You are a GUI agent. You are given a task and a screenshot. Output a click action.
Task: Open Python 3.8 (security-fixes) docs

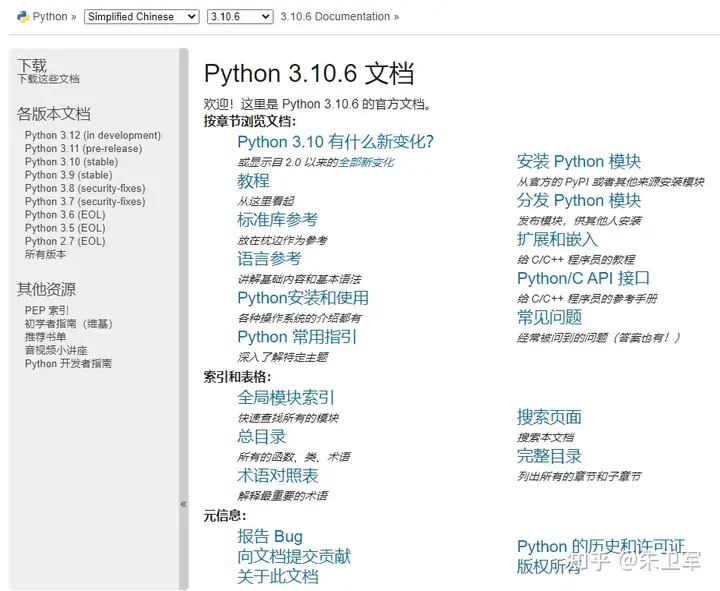[x=85, y=189]
